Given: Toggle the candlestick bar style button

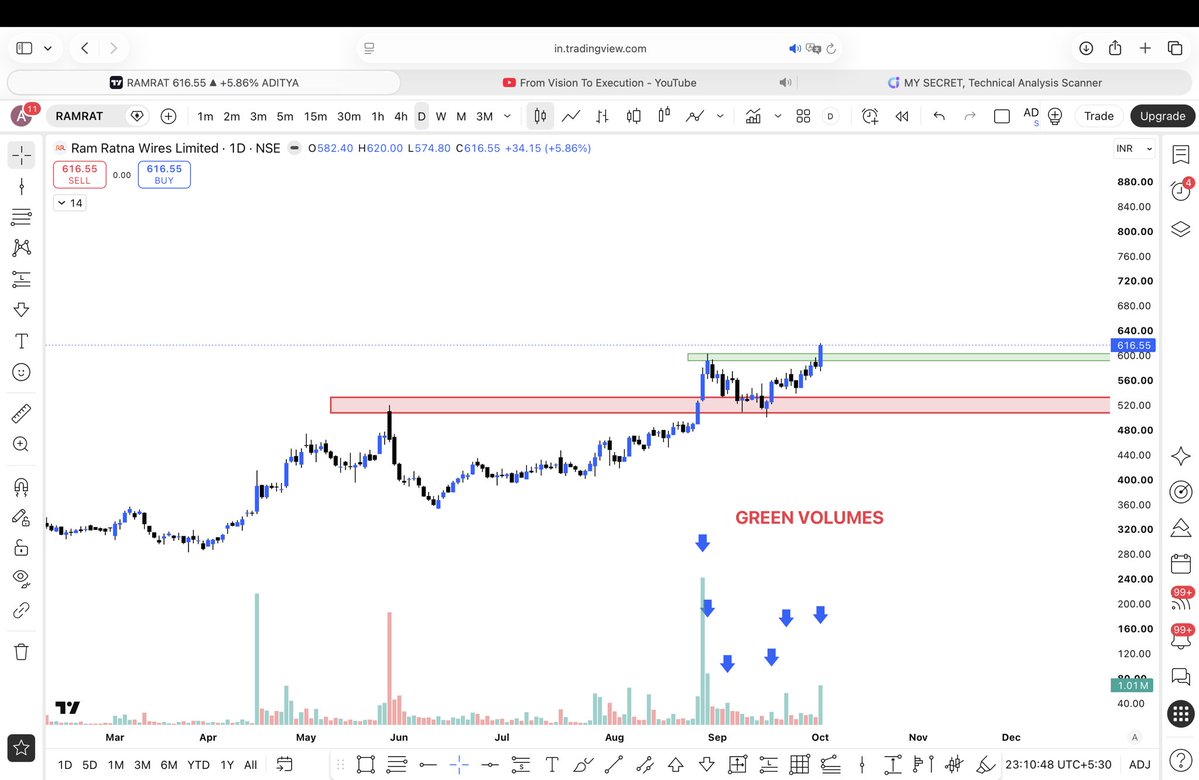Looking at the screenshot, I should [x=540, y=116].
